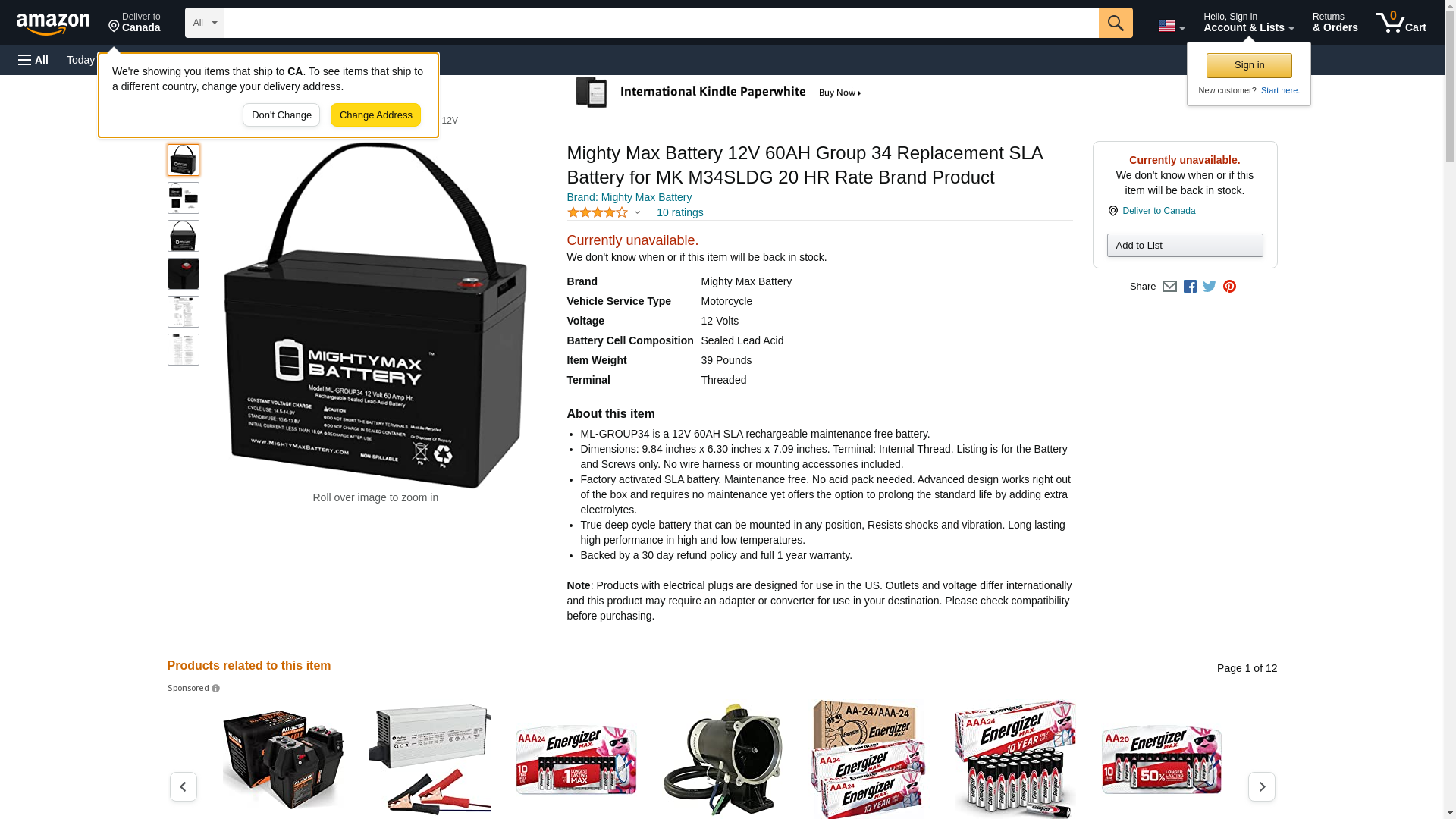Image resolution: width=1456 pixels, height=819 pixels.
Task: Show next related products page arrow
Action: click(x=1261, y=786)
